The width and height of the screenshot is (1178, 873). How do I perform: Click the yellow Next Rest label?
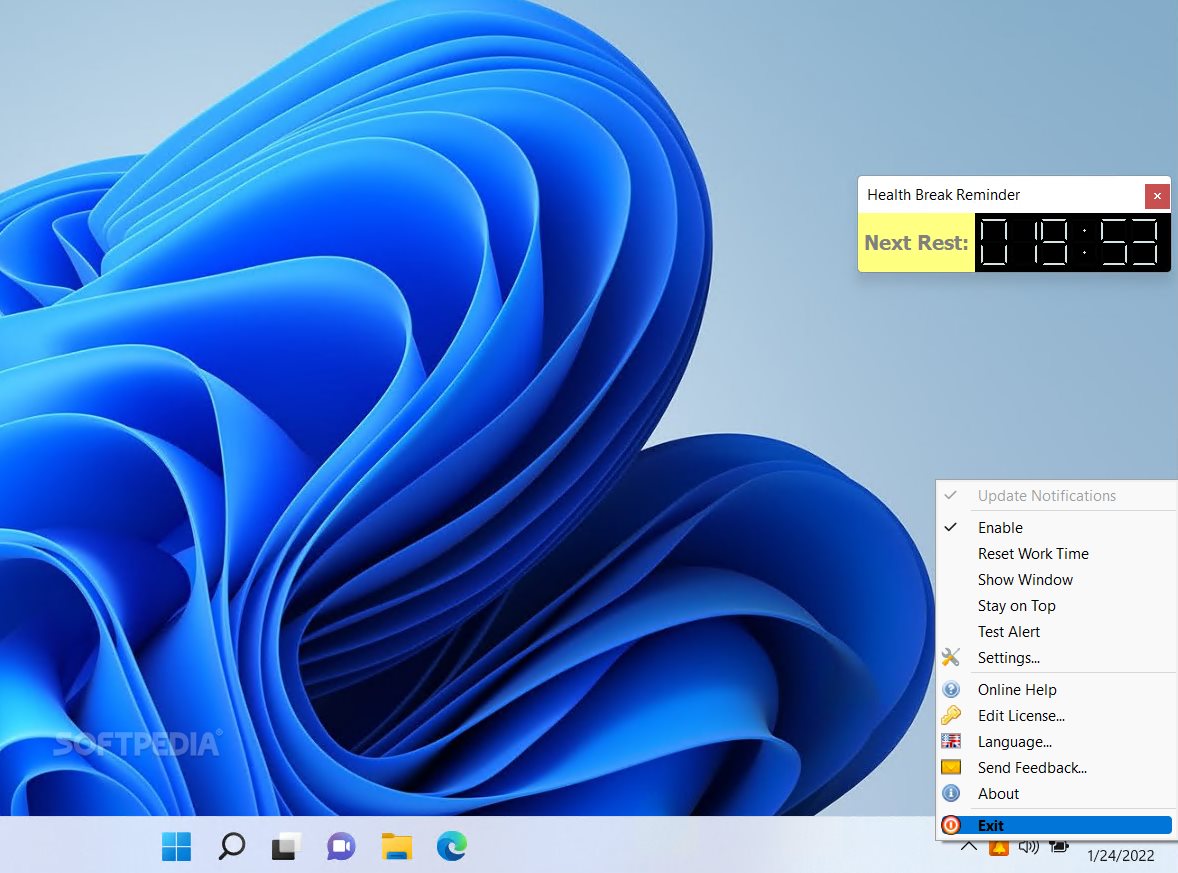(x=917, y=243)
